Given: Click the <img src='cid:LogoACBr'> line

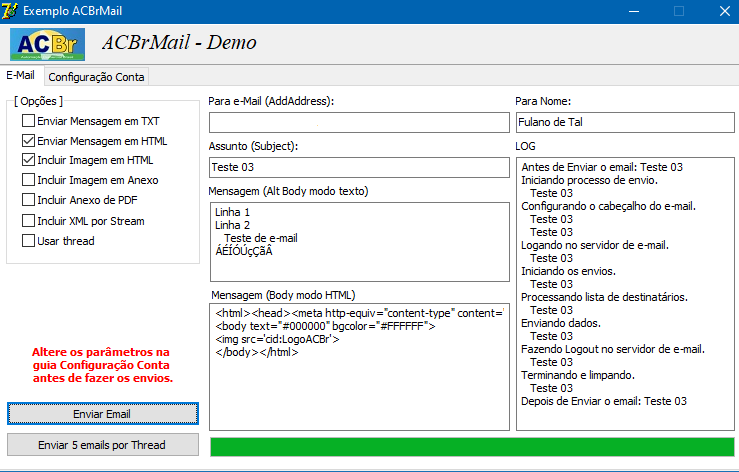Looking at the screenshot, I should (x=277, y=339).
